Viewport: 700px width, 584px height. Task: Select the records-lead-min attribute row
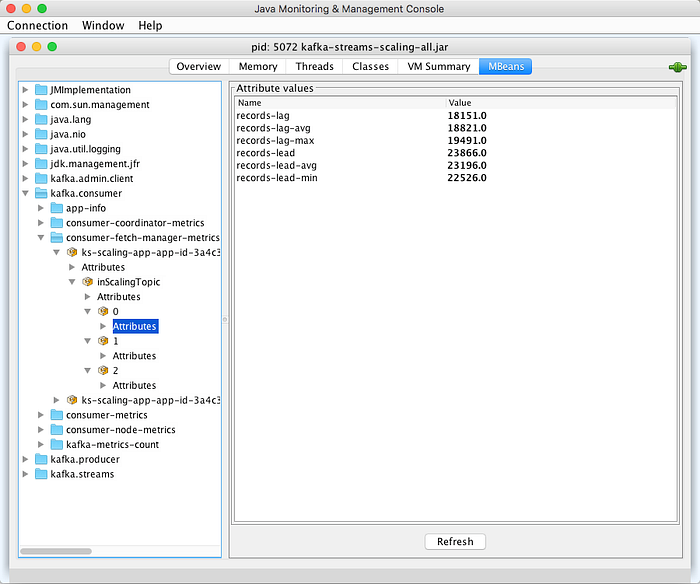[455, 178]
